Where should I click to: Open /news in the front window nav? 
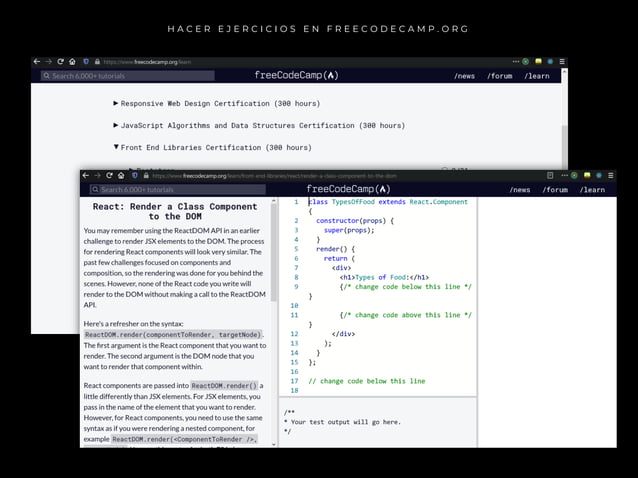[x=520, y=190]
